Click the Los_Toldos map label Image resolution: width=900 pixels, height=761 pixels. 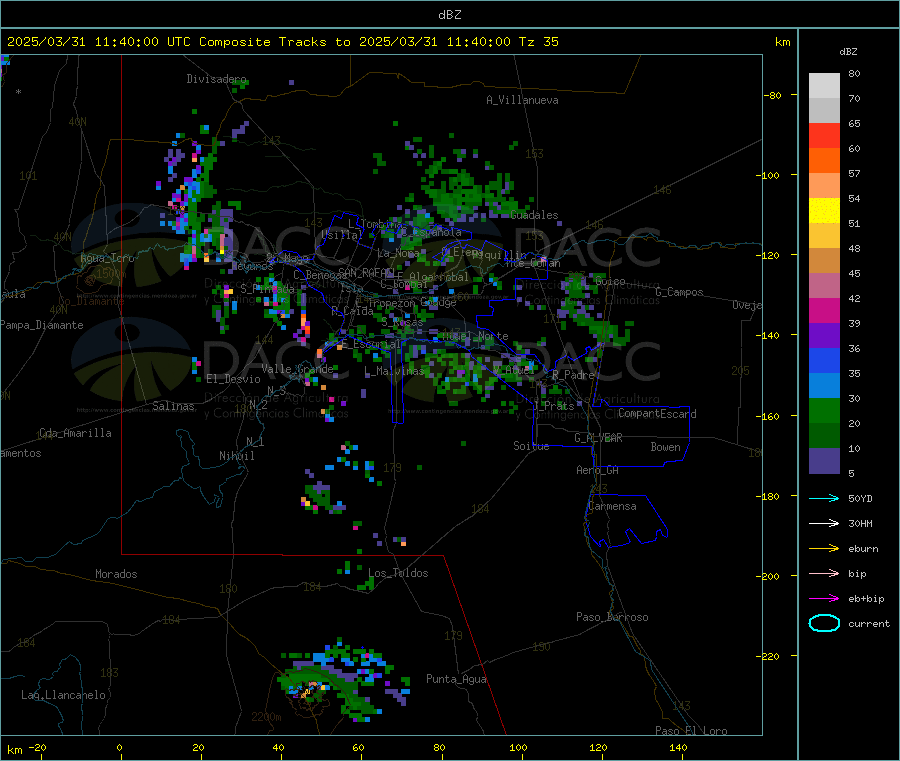(398, 573)
